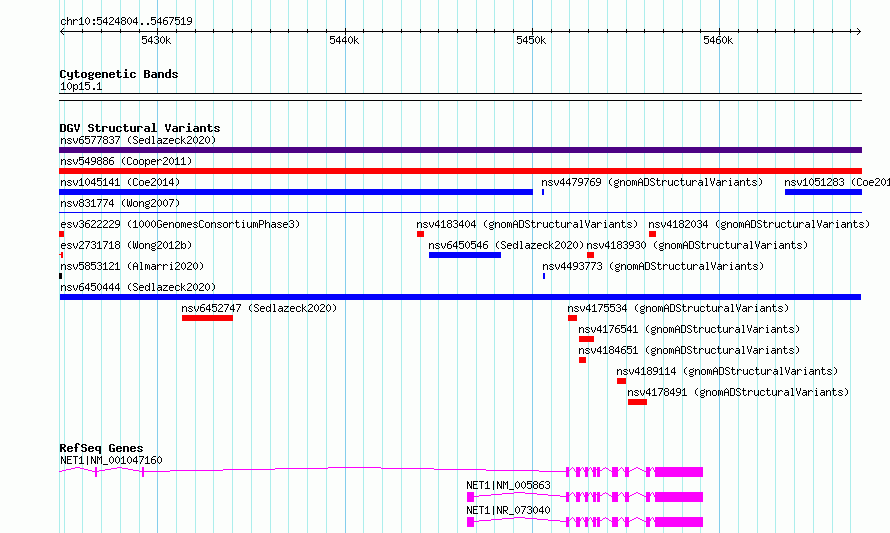Screen dimensions: 890x533
Task: Click the nsv4183404 gnomAD variant label
Action: tap(527, 224)
